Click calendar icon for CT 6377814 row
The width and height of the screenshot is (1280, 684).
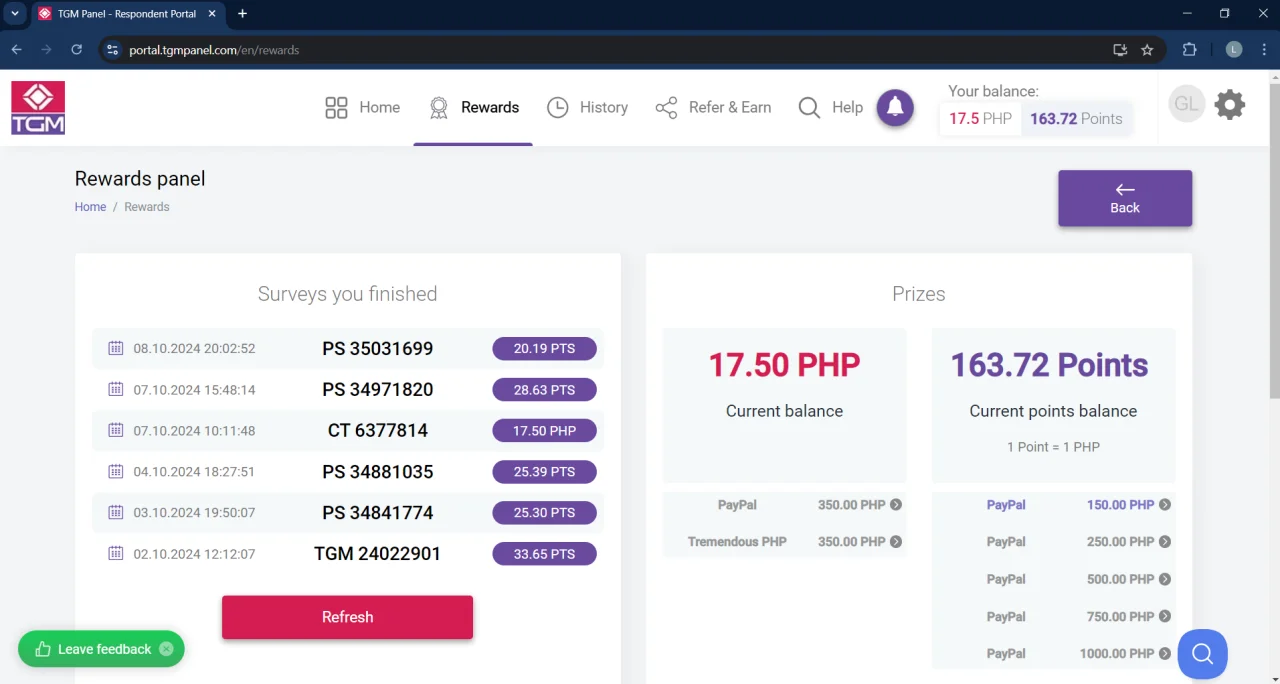point(115,430)
